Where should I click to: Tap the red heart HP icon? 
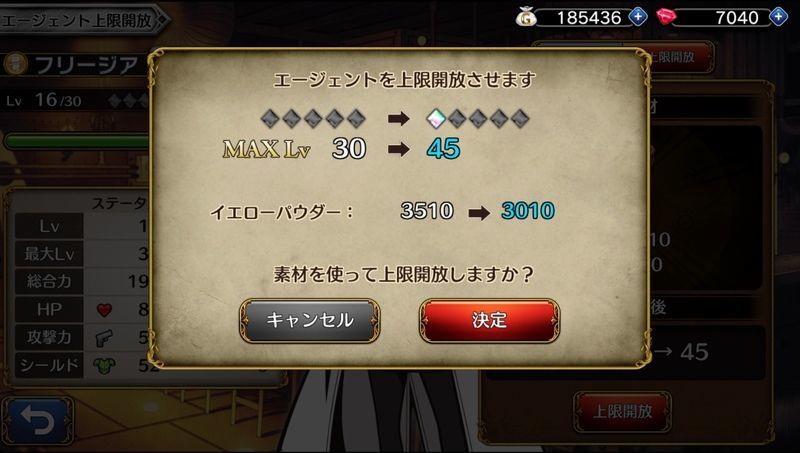coord(104,310)
